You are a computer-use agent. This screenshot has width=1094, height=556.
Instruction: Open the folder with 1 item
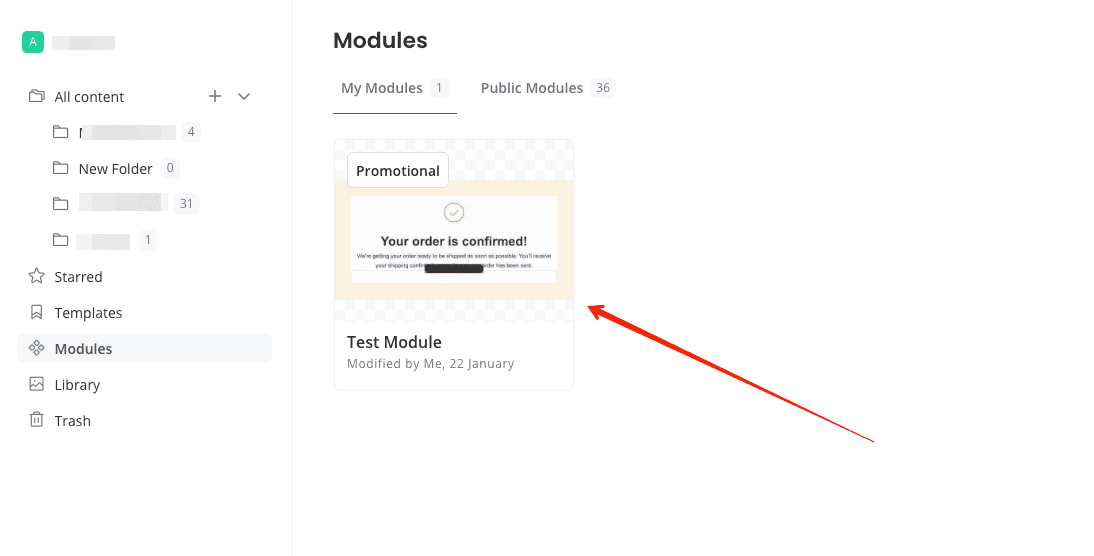click(105, 240)
